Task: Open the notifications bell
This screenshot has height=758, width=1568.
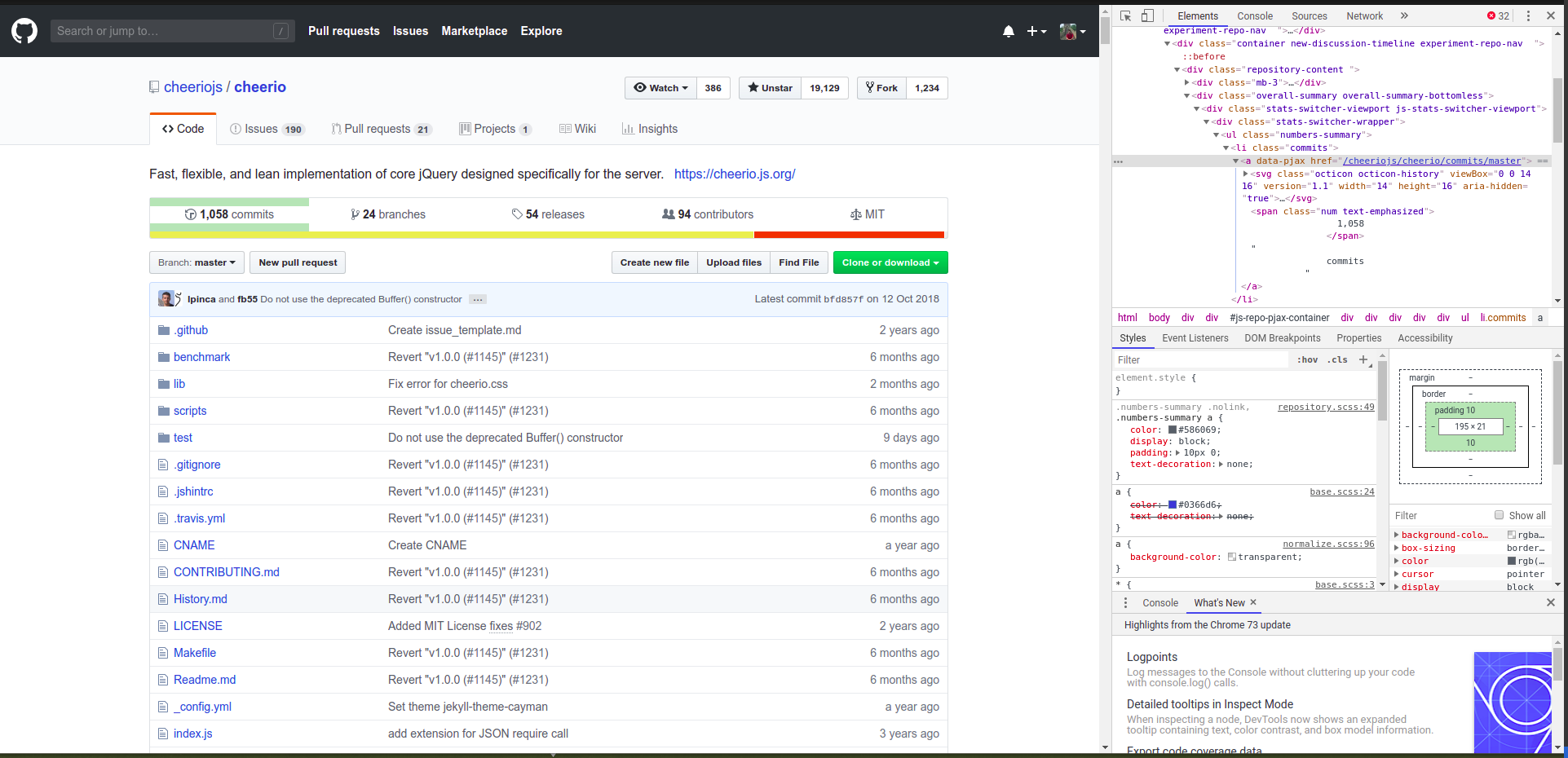Action: [x=1009, y=31]
